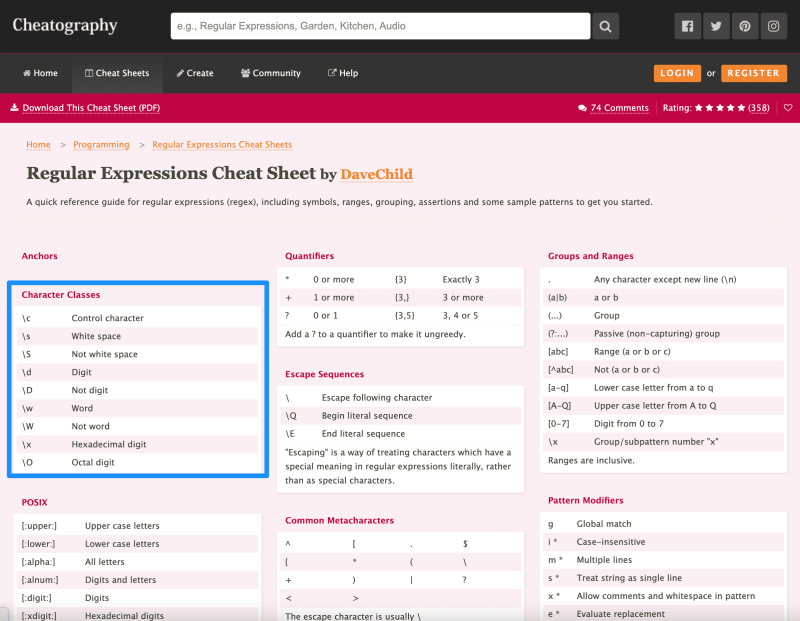This screenshot has width=800, height=621.
Task: Select the 'White space' row
Action: 137,336
